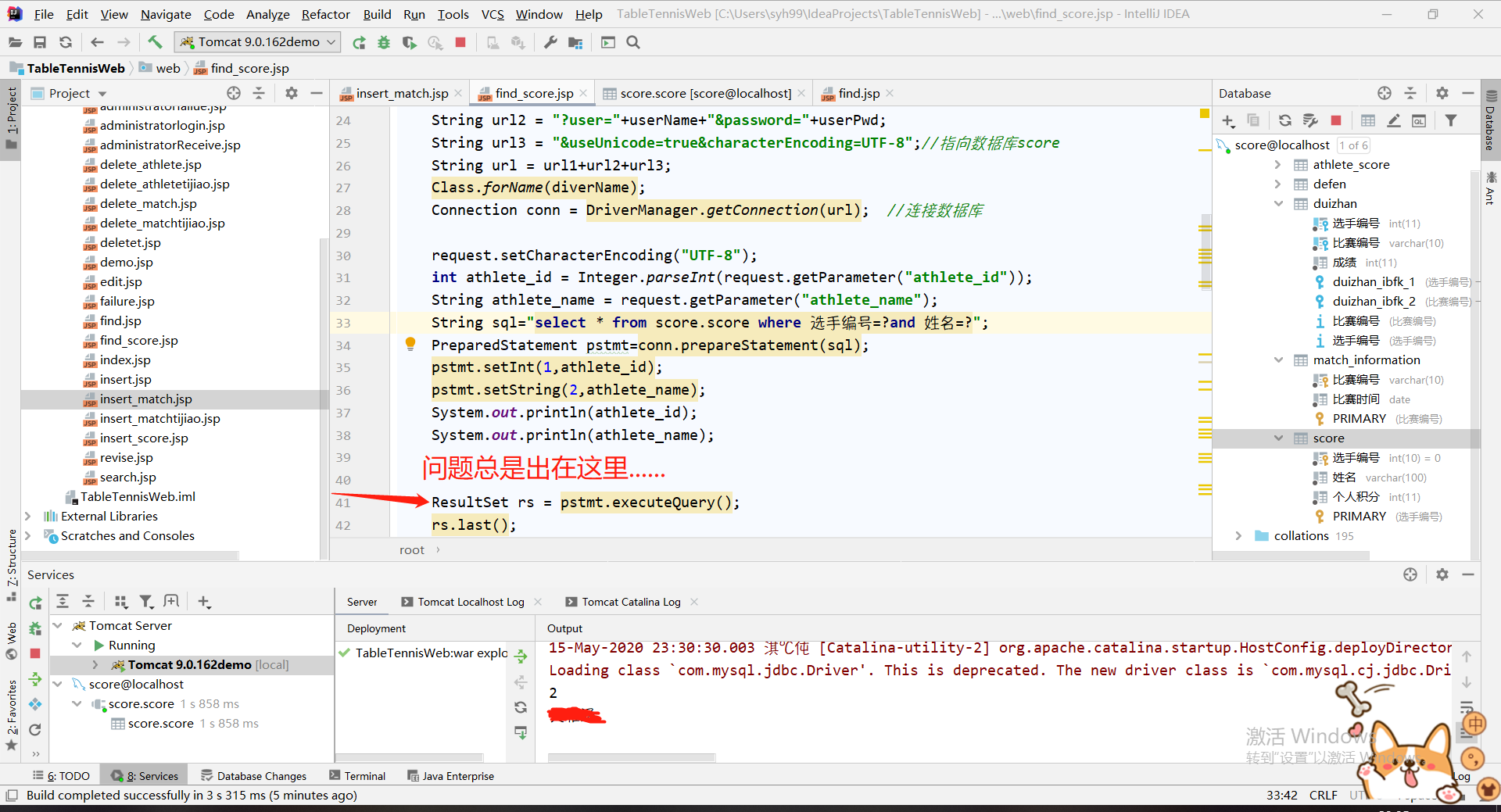Hide the Project panel with minus icon
Viewport: 1501px width, 812px height.
pos(316,93)
